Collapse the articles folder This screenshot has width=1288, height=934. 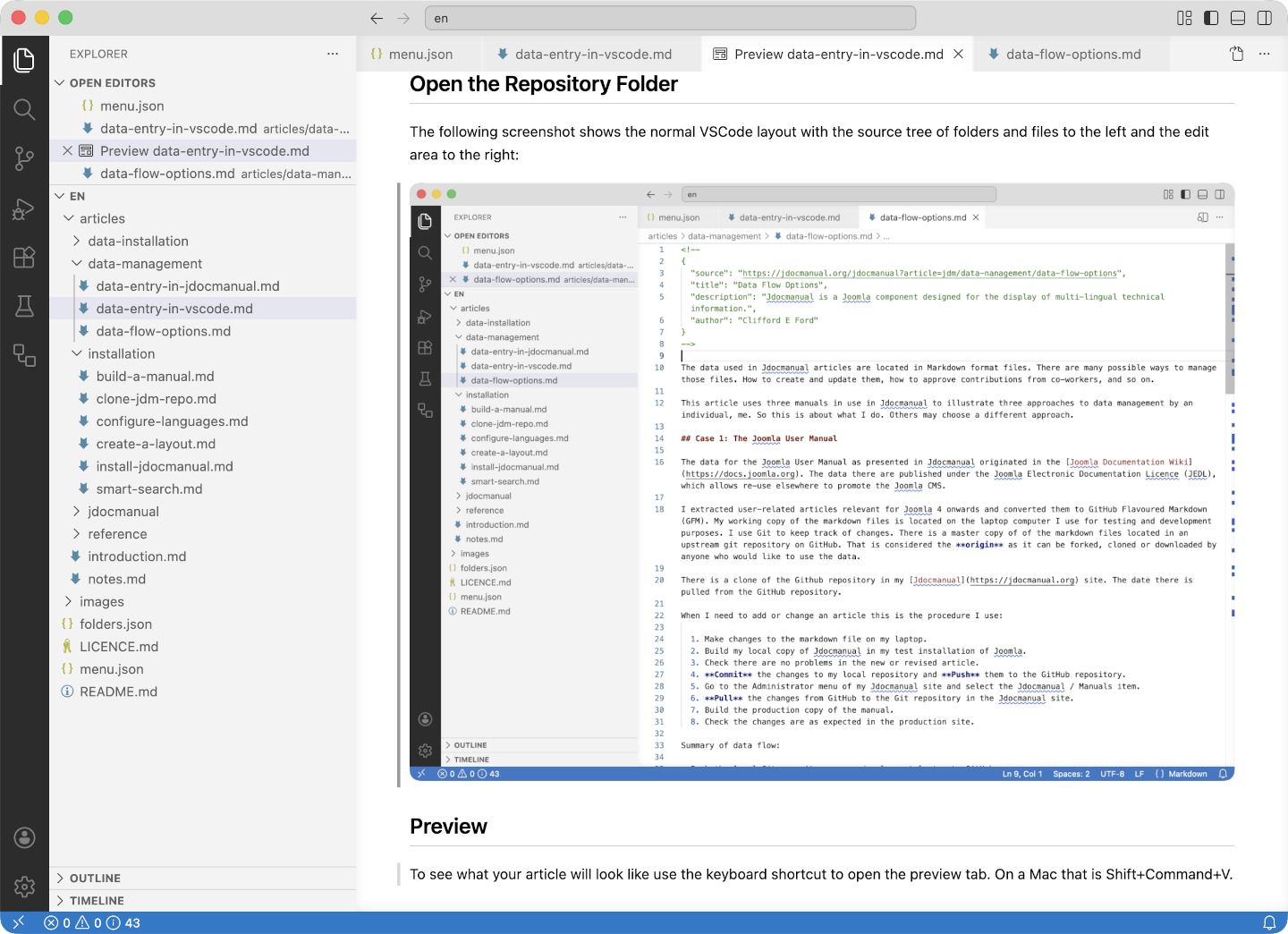pos(68,218)
